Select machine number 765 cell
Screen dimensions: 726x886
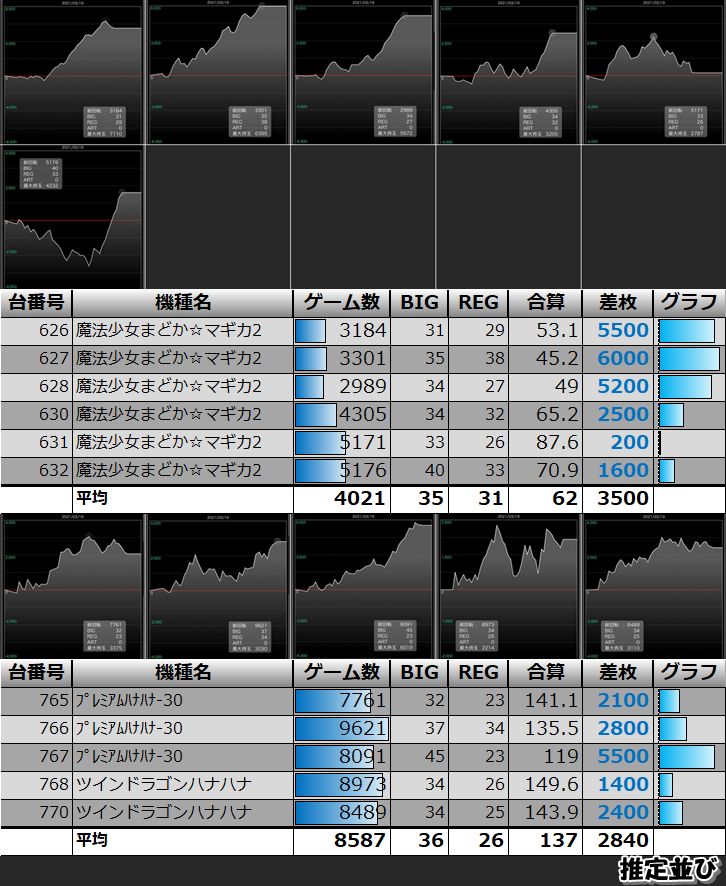[x=37, y=701]
